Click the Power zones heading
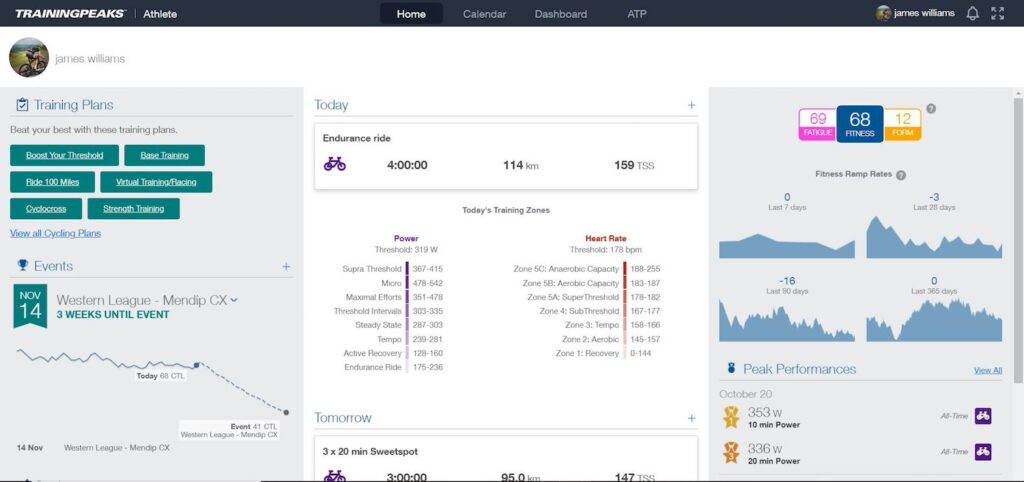 pyautogui.click(x=406, y=238)
